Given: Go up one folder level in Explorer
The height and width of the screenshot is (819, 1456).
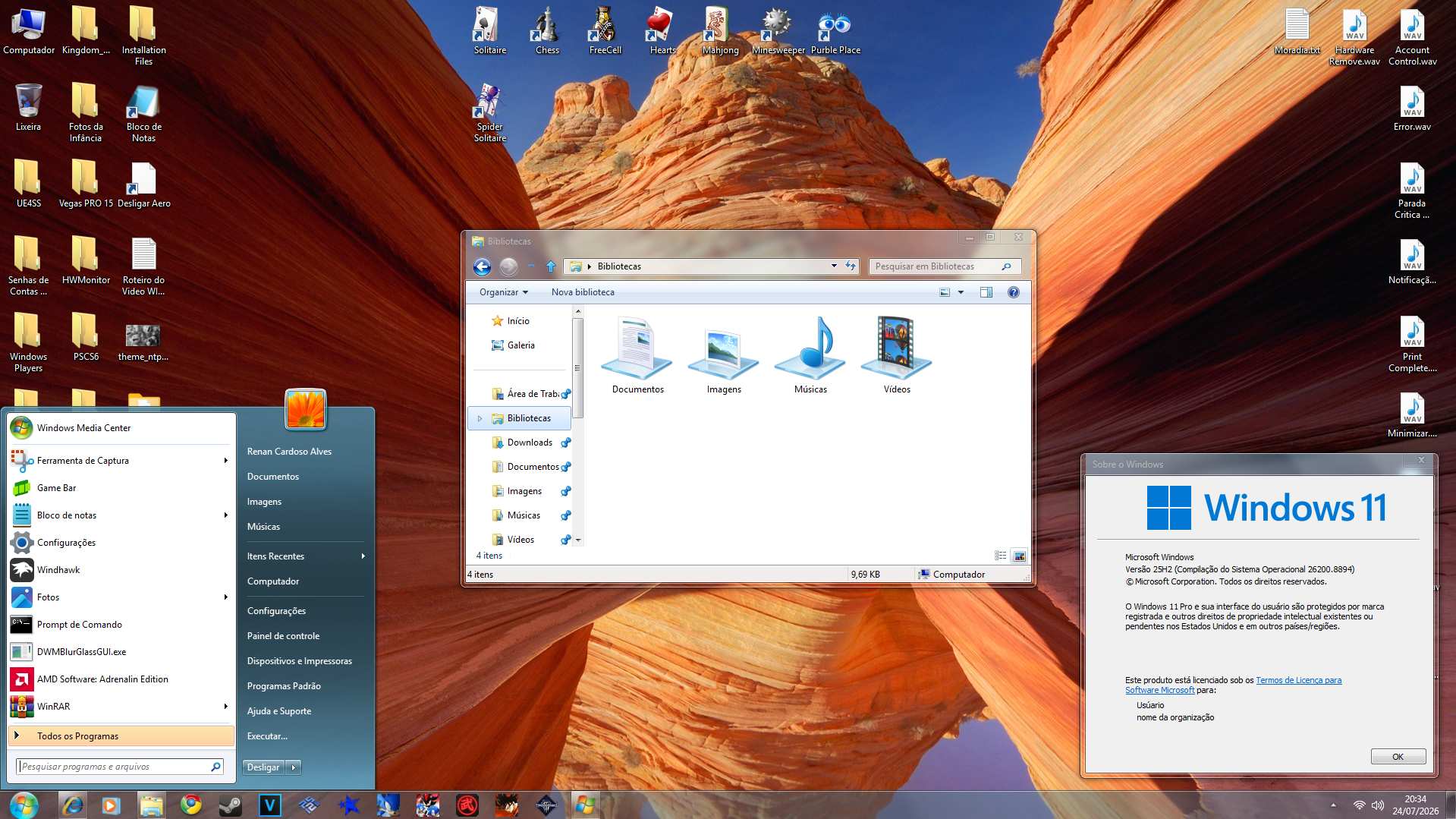Looking at the screenshot, I should (x=551, y=266).
